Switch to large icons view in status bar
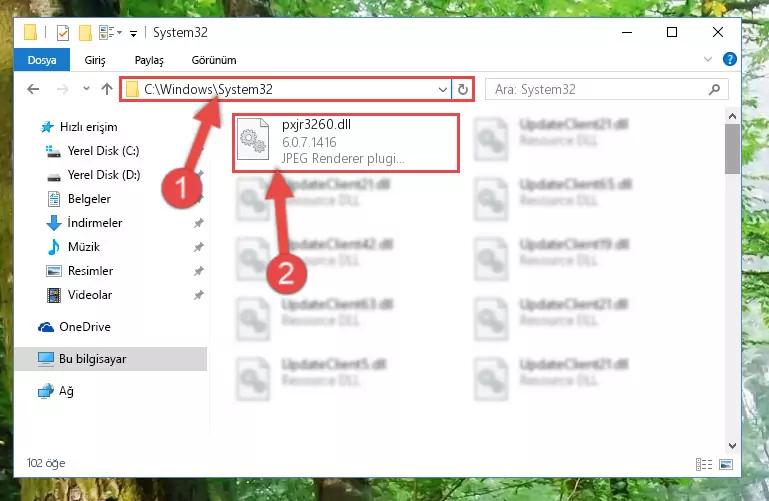Image resolution: width=769 pixels, height=501 pixels. (726, 464)
